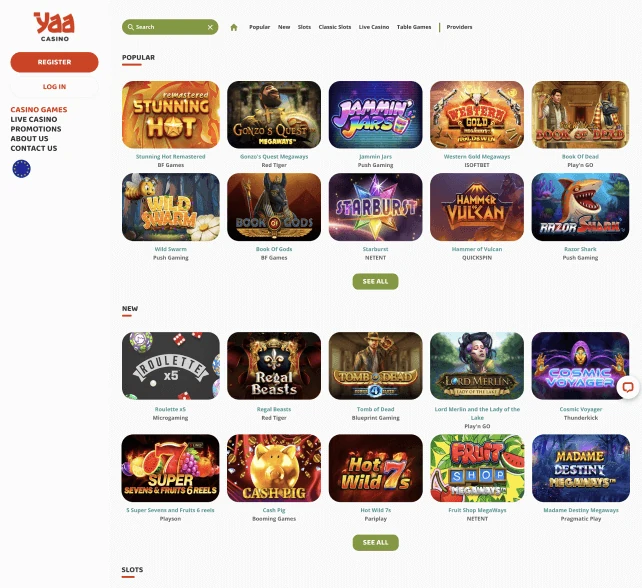
Task: Switch to the Live Casino tab
Action: 374,27
